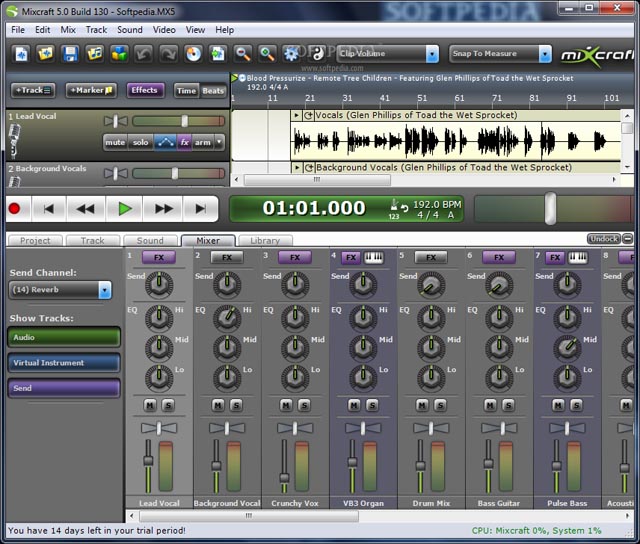This screenshot has width=640, height=544.
Task: Undo last action with the toolbar arrow
Action: (x=144, y=53)
